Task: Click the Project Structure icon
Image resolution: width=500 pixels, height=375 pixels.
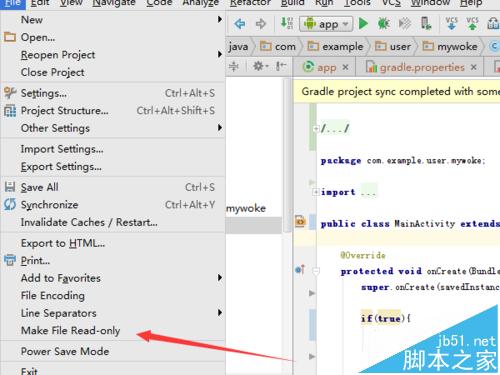Action: click(x=10, y=111)
